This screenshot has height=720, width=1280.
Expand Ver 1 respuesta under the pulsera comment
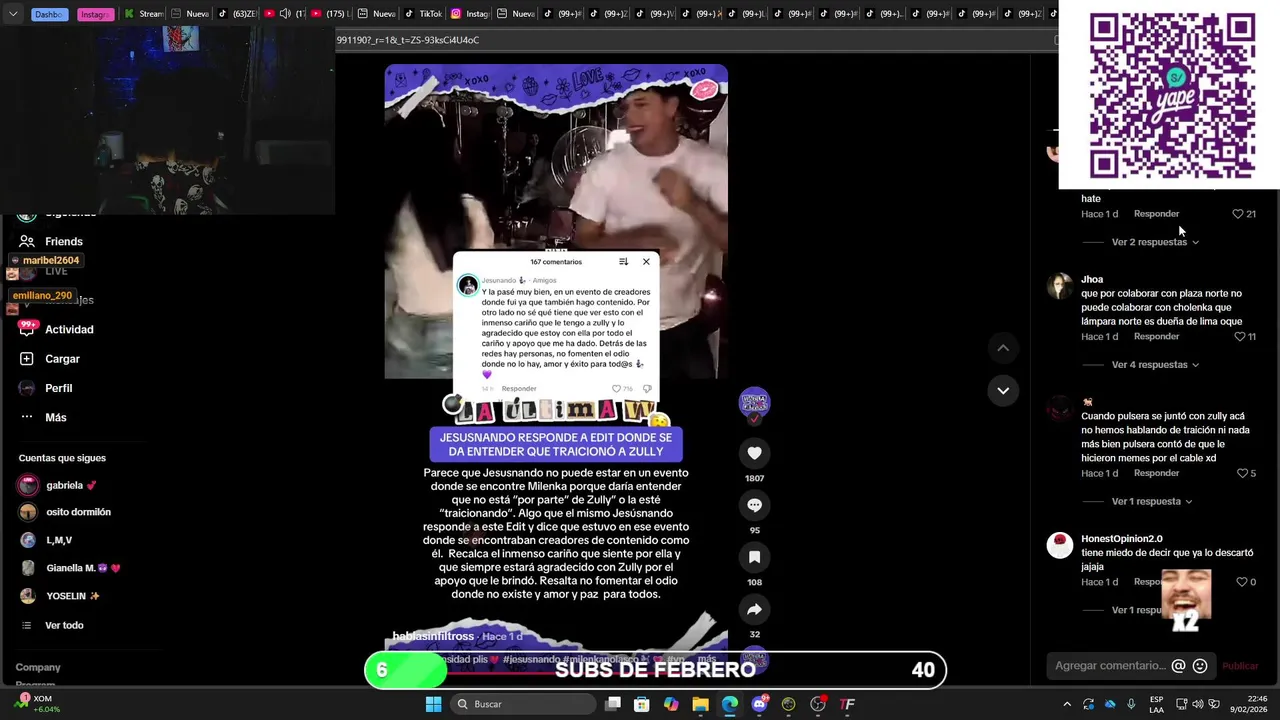tap(1152, 501)
